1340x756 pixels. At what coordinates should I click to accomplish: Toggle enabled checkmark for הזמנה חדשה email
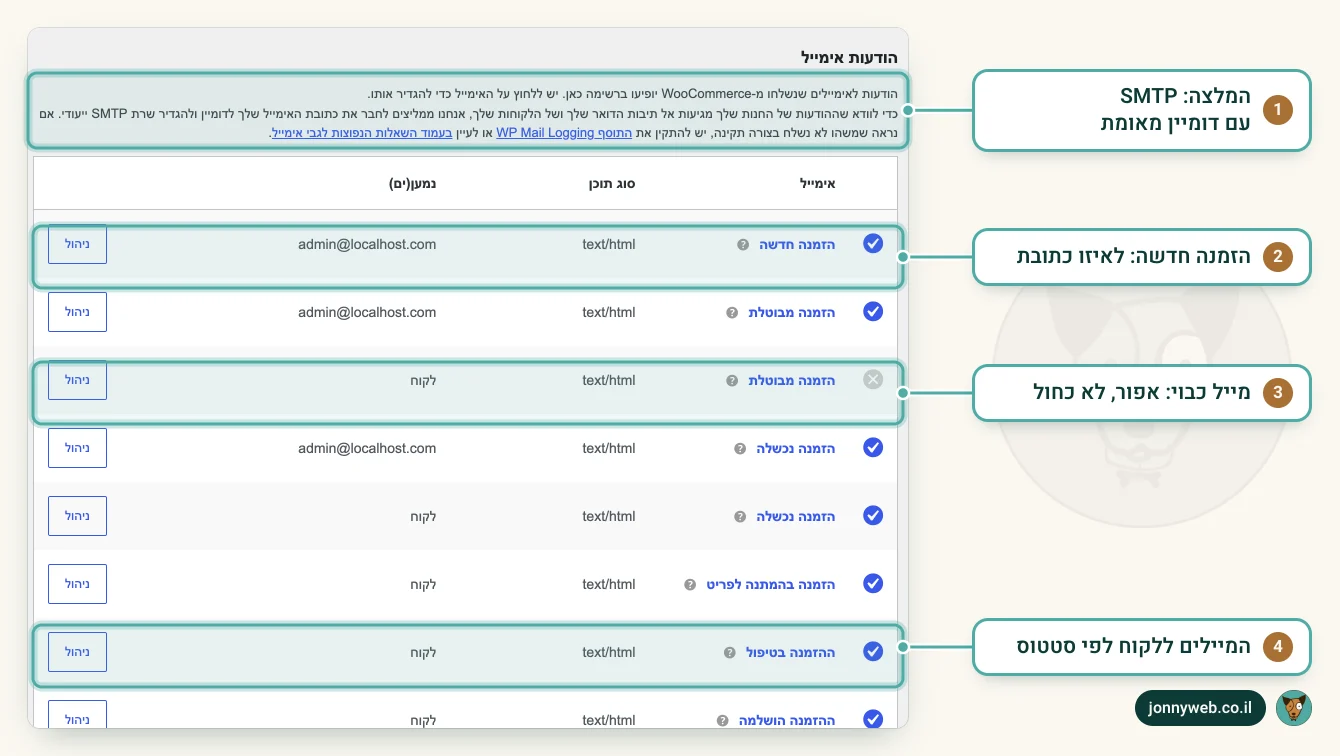(873, 243)
